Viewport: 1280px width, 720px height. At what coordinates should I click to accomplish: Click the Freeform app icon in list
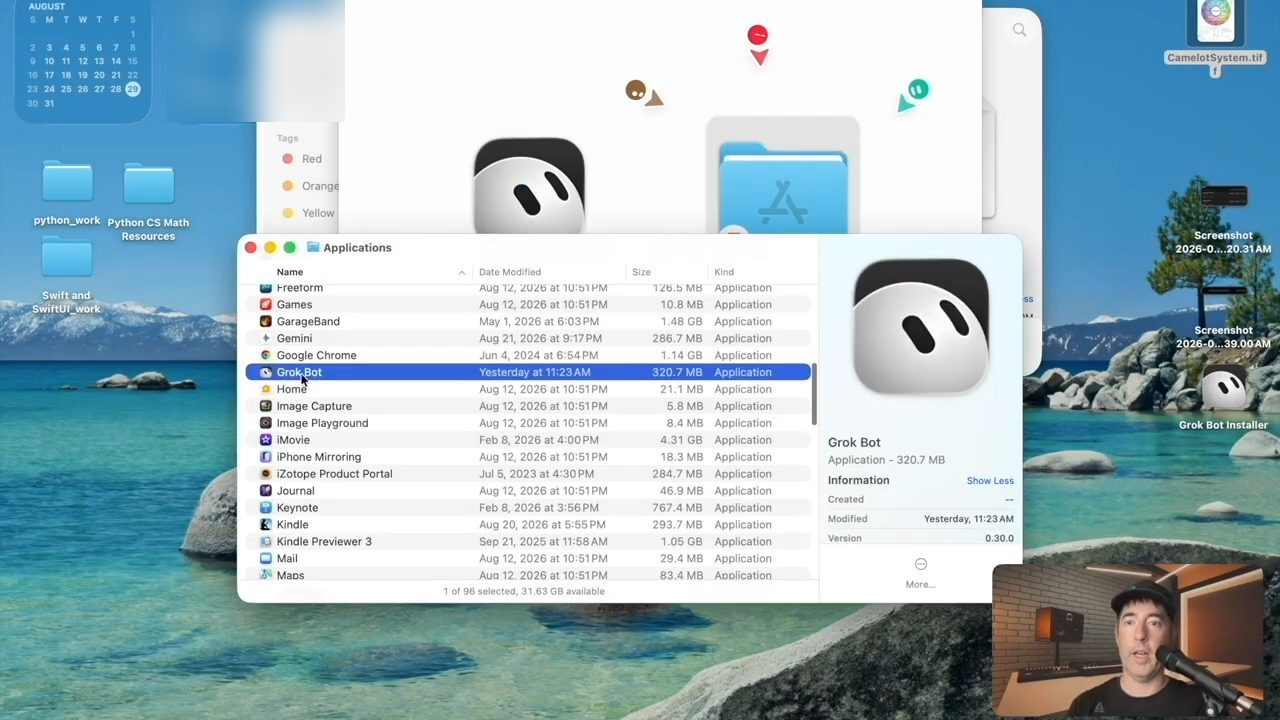[265, 288]
